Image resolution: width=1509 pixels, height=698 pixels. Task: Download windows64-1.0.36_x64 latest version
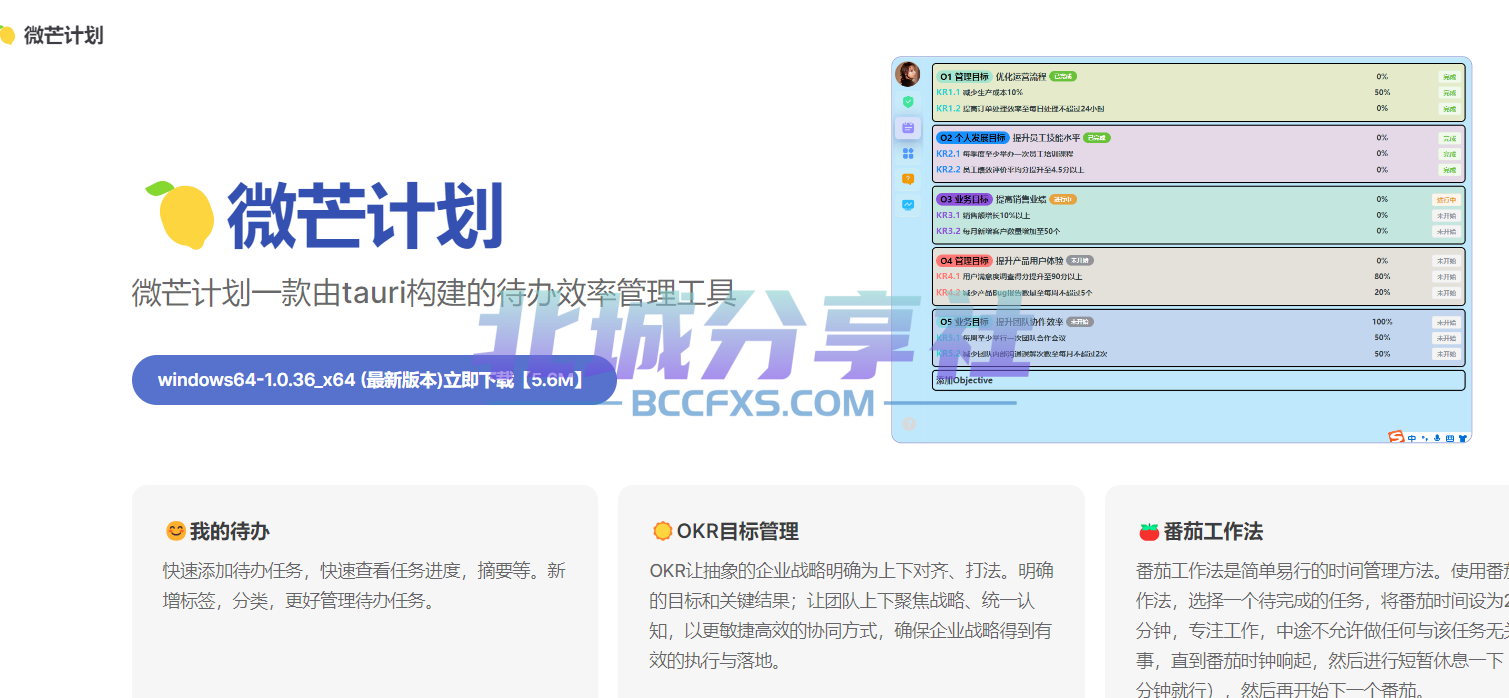click(374, 380)
